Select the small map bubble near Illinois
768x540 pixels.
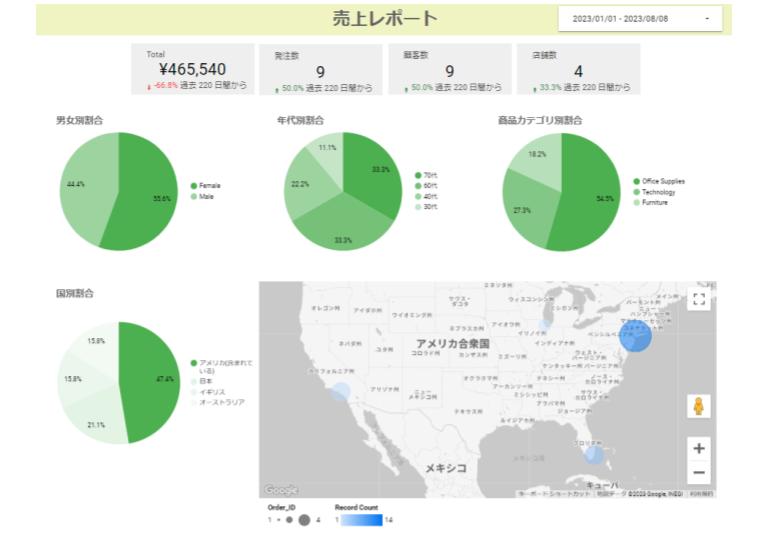(x=544, y=324)
